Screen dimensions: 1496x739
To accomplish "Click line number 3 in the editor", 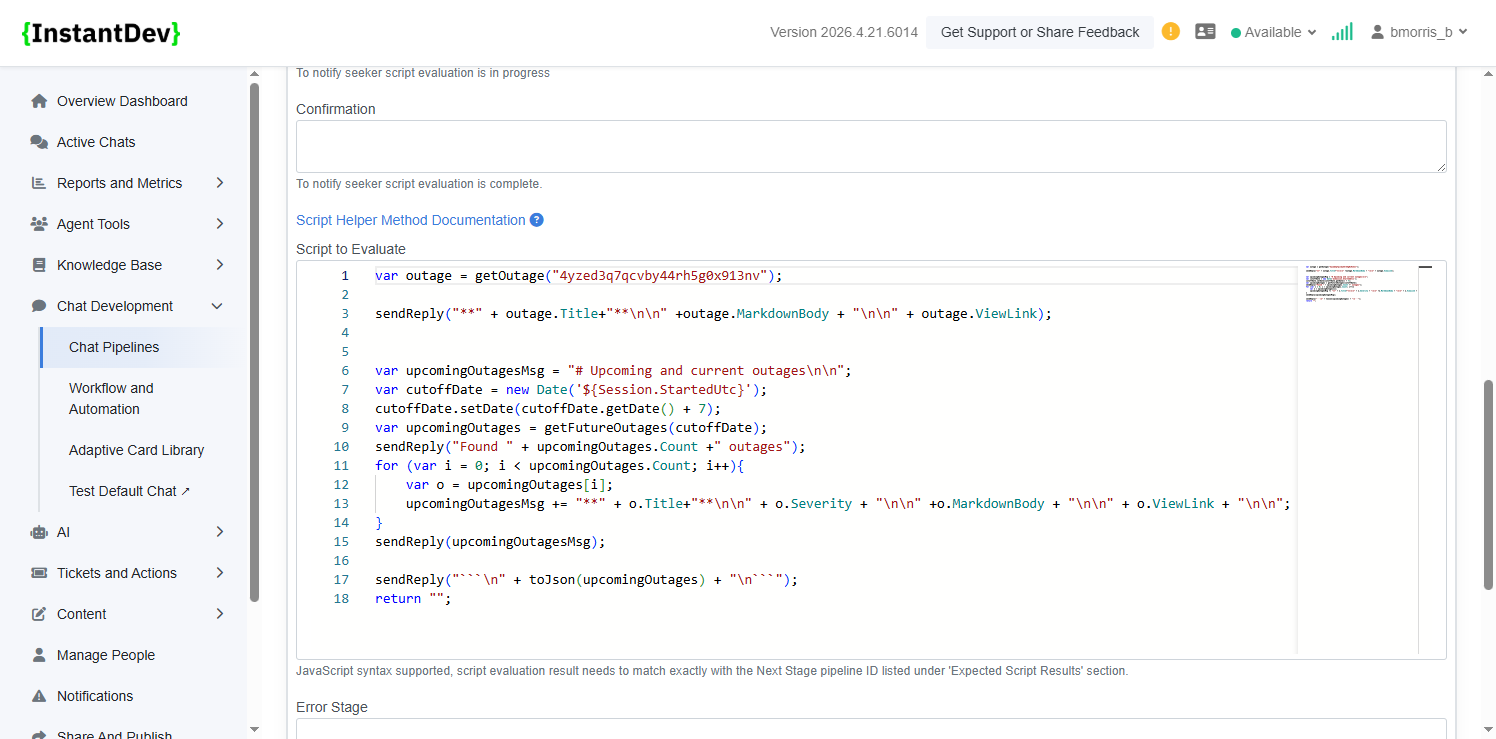I will click(344, 314).
